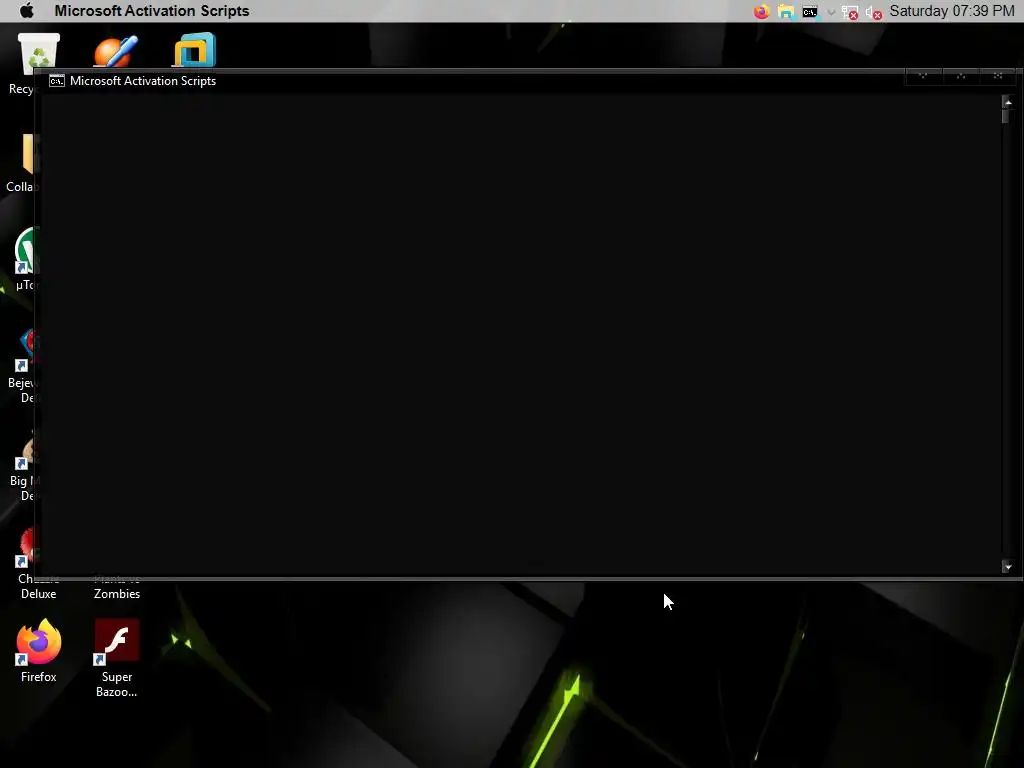Open File Explorer icon in top tray
Viewport: 1024px width, 768px height.
(x=786, y=11)
